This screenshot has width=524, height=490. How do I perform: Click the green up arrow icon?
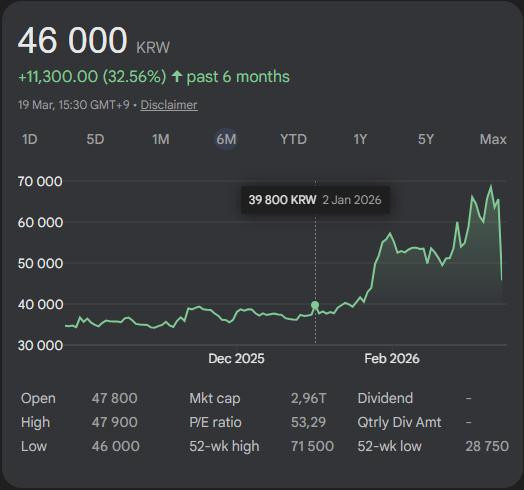click(176, 77)
